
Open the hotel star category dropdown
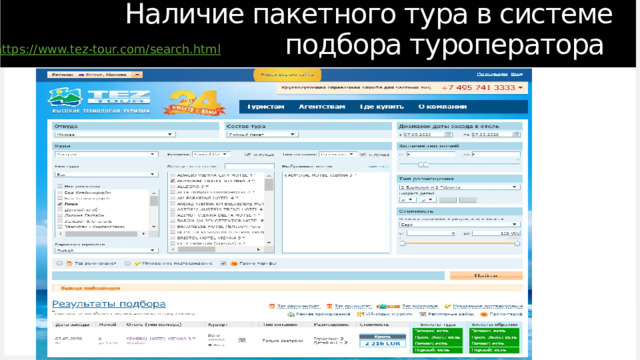[211, 154]
